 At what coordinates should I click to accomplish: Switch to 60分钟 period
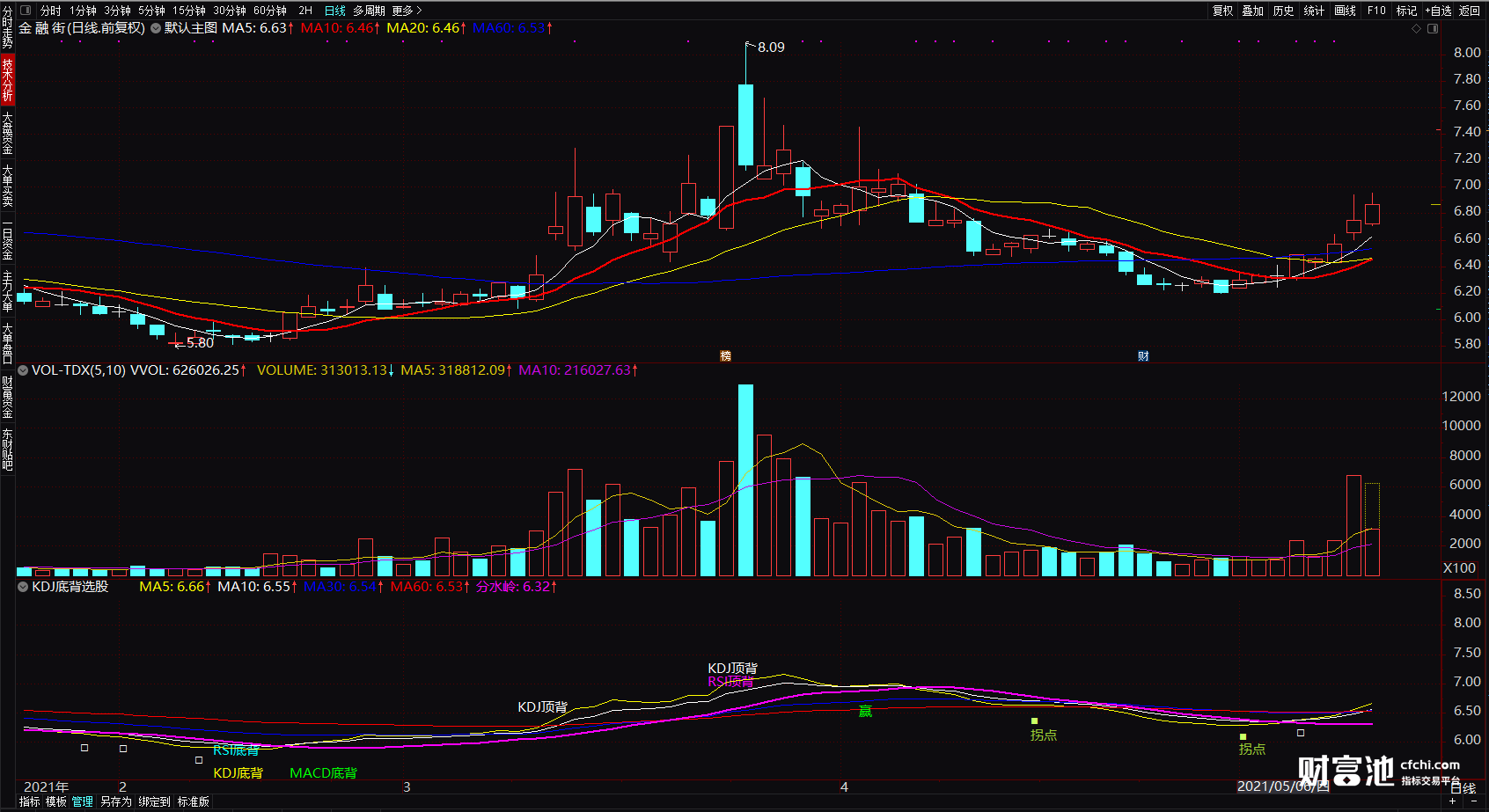coord(270,11)
